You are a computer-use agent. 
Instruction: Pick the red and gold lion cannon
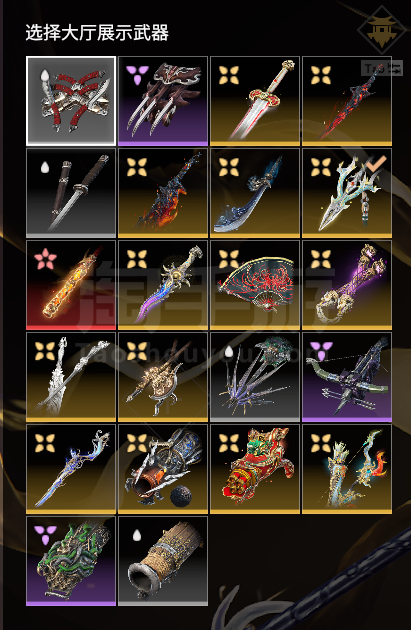tap(255, 469)
